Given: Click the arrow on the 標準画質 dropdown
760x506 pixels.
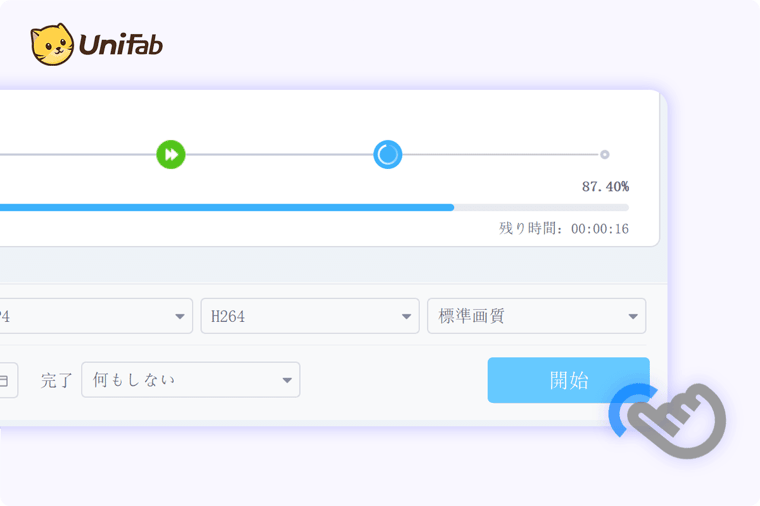Looking at the screenshot, I should 633,316.
